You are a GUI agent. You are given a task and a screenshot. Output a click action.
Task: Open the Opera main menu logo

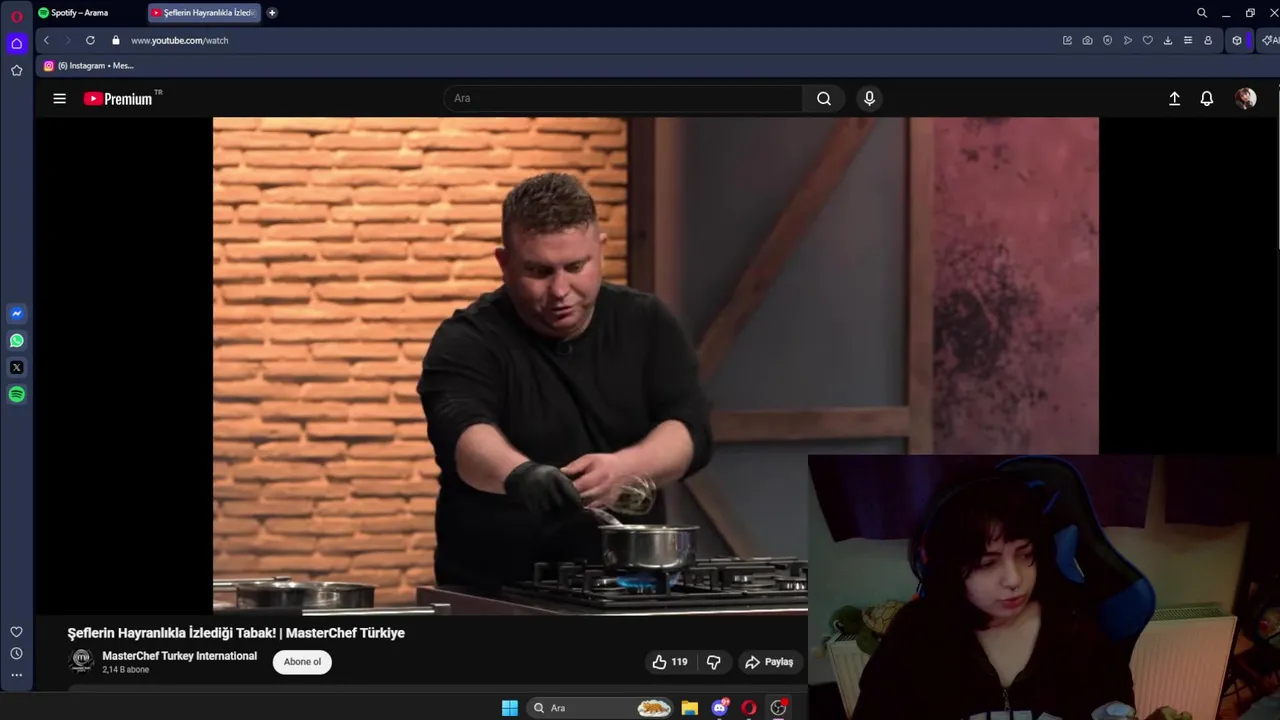[x=16, y=16]
